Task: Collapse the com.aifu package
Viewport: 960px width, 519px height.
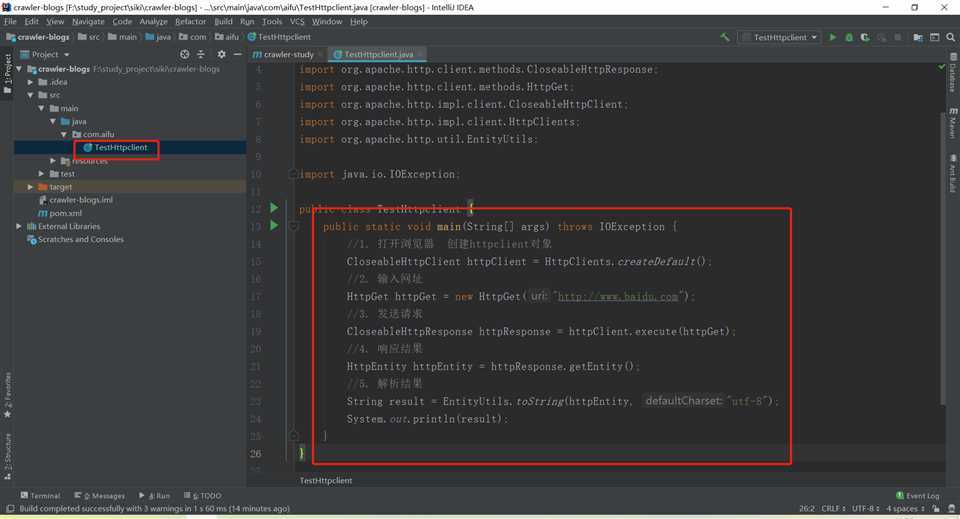Action: click(64, 134)
